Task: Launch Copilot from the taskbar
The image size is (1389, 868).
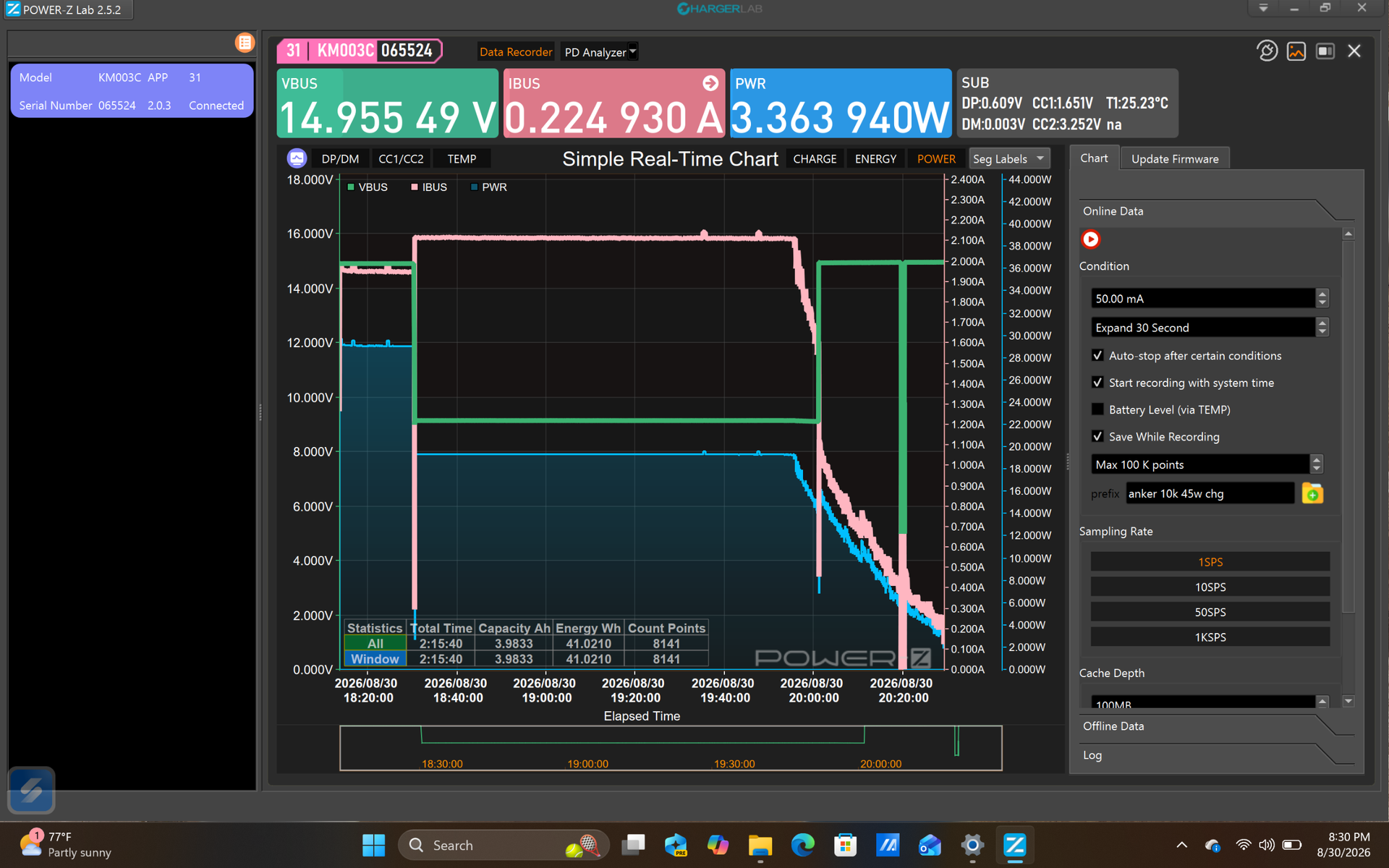Action: pos(718,845)
